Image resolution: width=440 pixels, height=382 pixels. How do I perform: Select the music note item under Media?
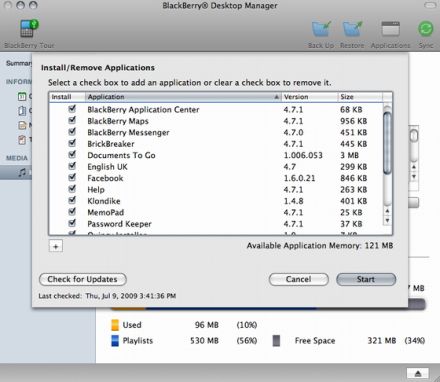click(22, 173)
